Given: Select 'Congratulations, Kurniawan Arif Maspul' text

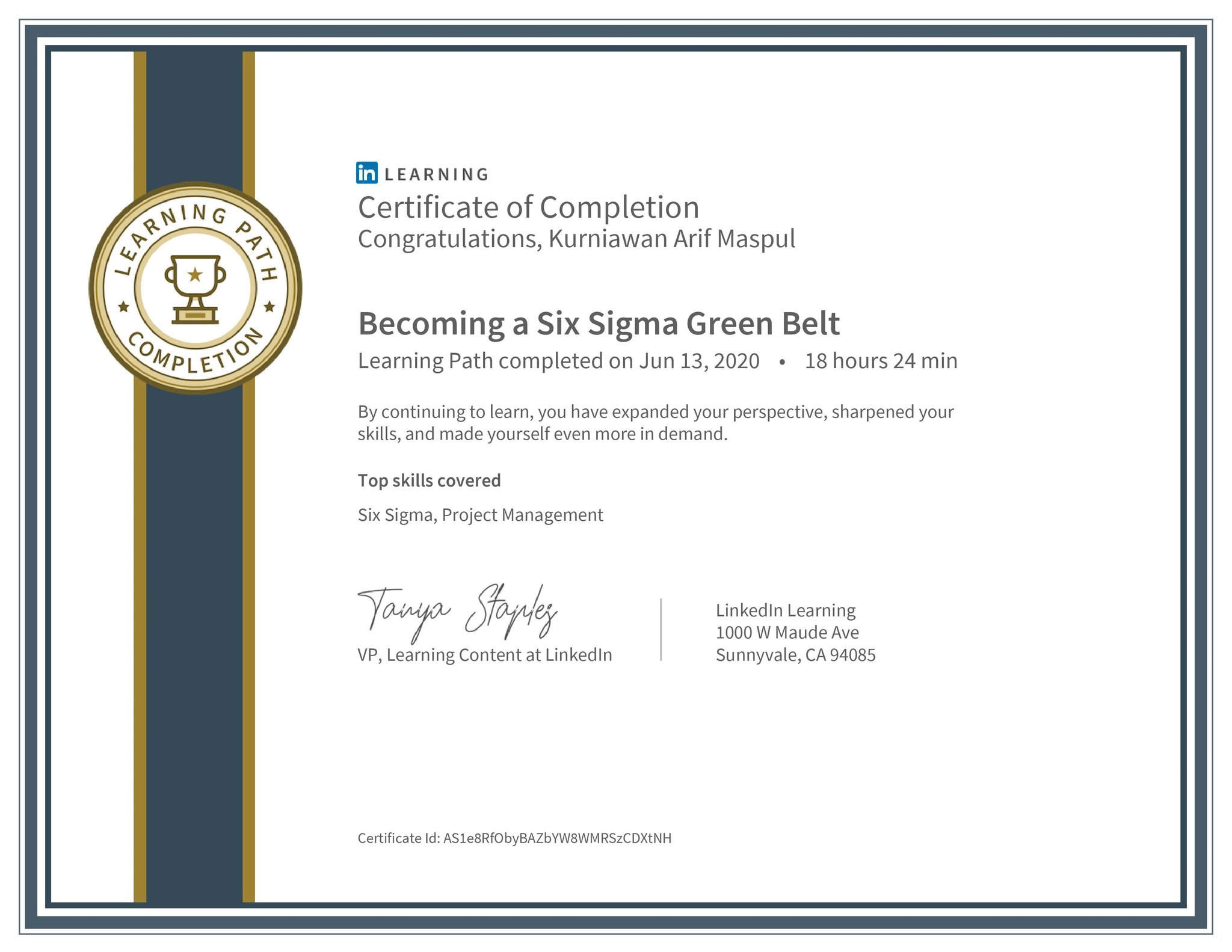Looking at the screenshot, I should click(x=576, y=239).
